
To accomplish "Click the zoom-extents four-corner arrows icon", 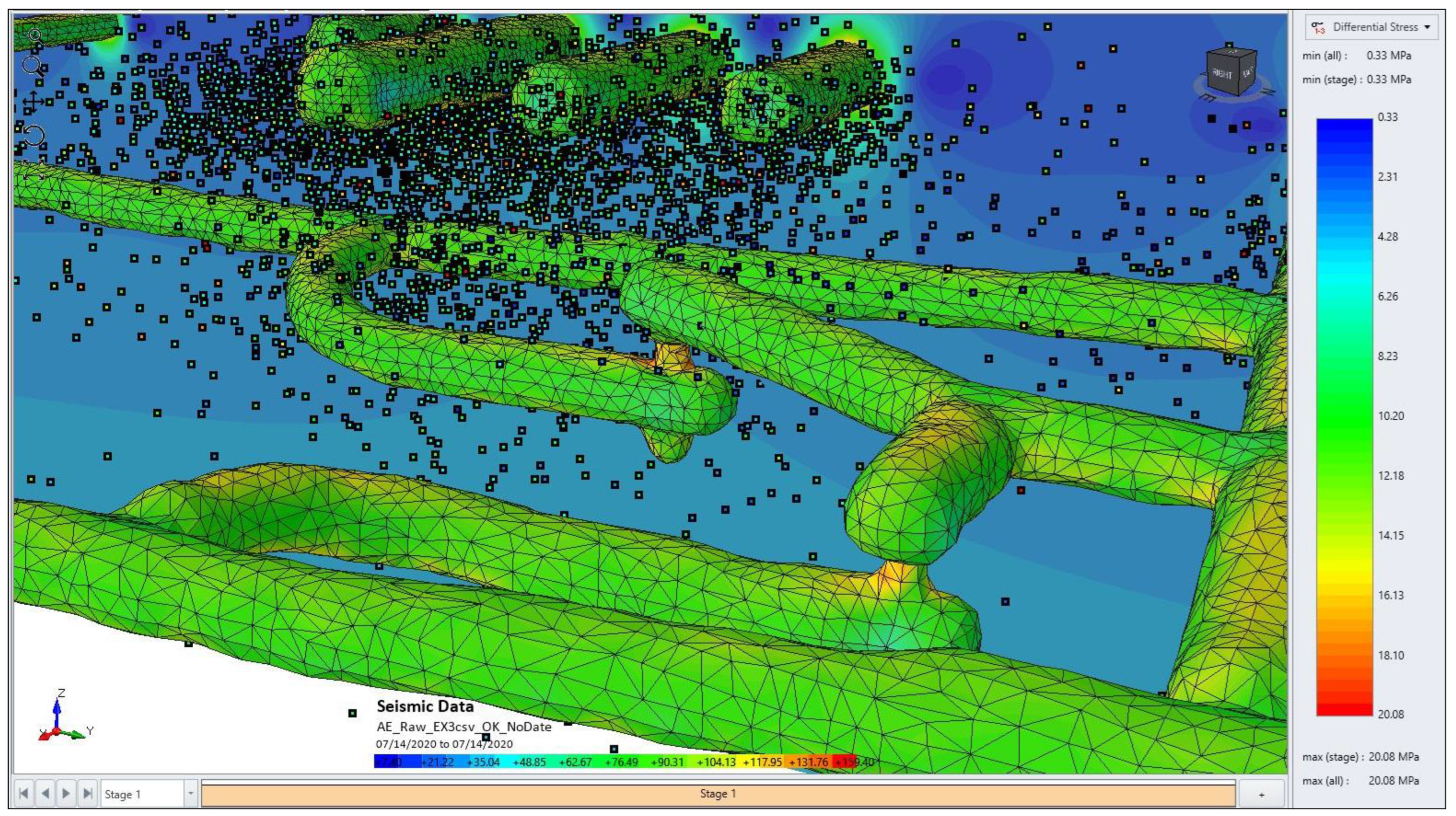I will click(34, 169).
